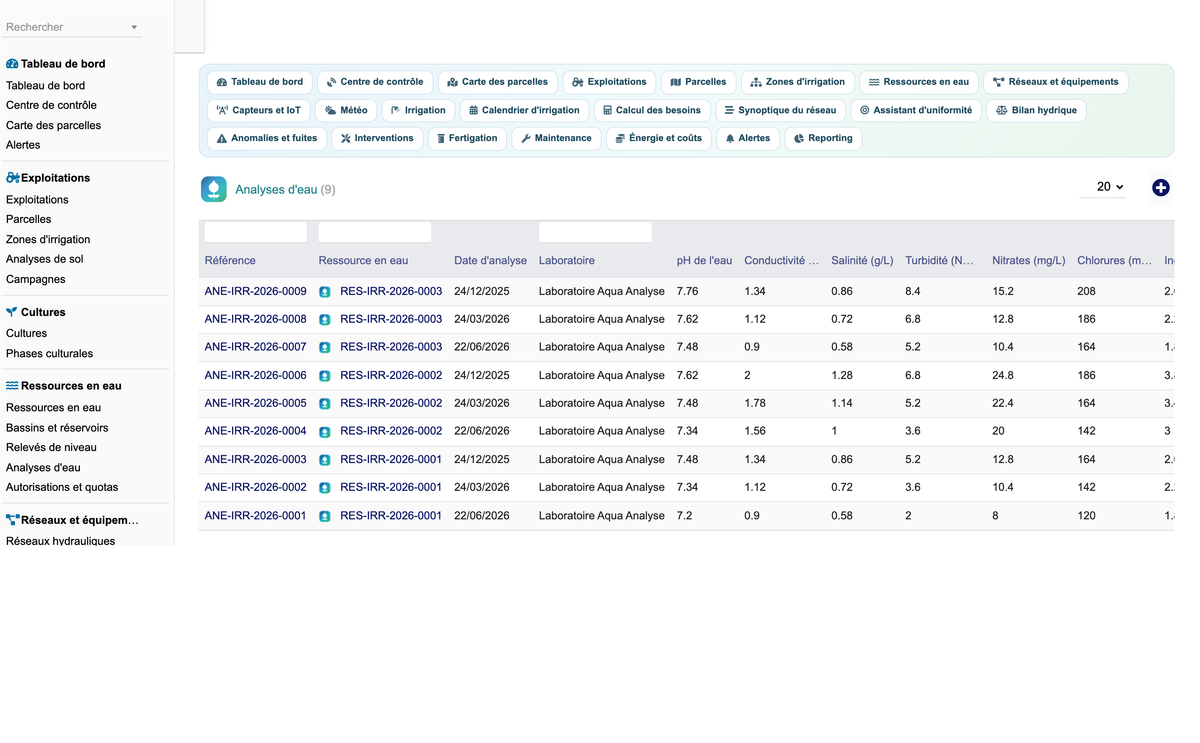This screenshot has width=1200, height=743.
Task: Open Alertes toolbar button
Action: pos(747,138)
